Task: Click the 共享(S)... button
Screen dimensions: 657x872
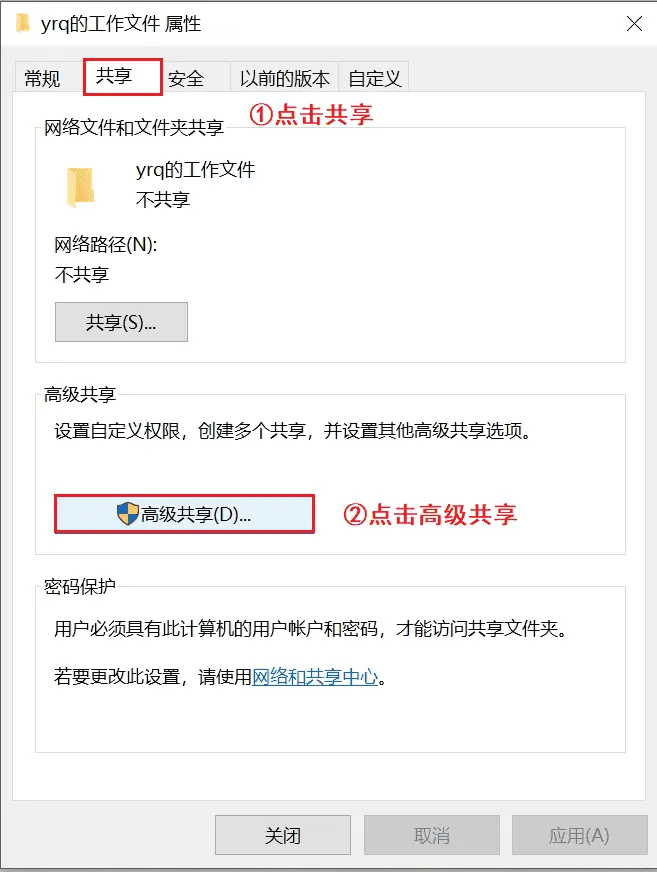Action: (121, 322)
